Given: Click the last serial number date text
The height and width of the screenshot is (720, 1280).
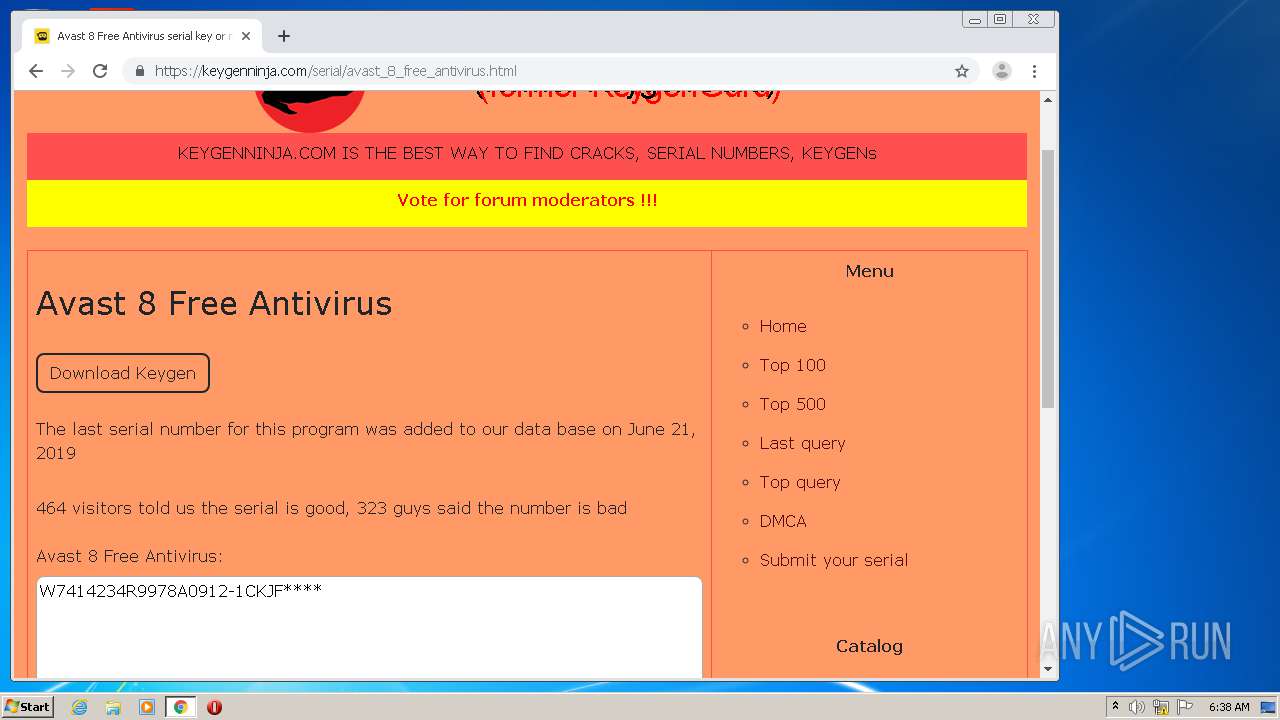Looking at the screenshot, I should click(x=366, y=441).
